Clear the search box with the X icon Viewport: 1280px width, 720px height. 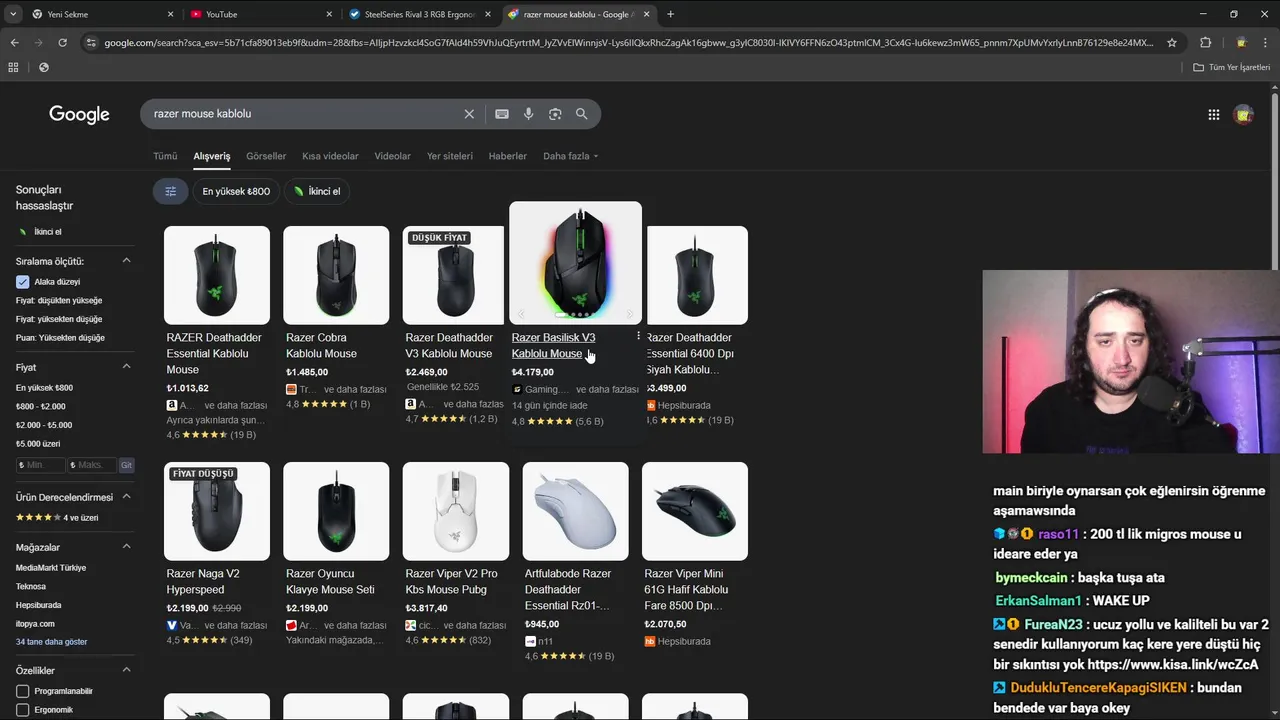click(469, 114)
